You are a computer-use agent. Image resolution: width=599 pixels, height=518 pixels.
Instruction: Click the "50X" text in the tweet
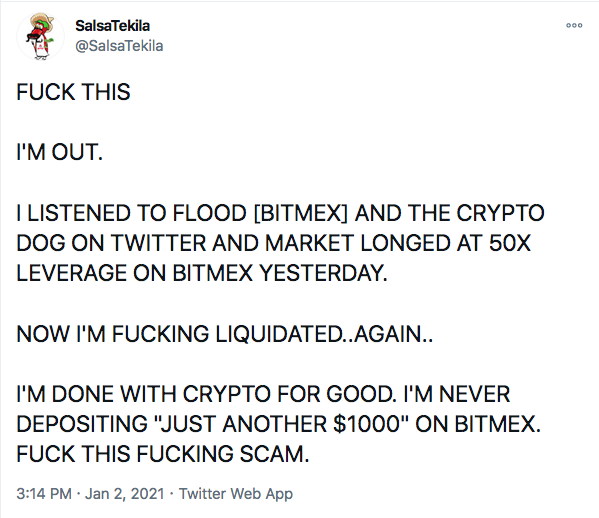(x=510, y=243)
